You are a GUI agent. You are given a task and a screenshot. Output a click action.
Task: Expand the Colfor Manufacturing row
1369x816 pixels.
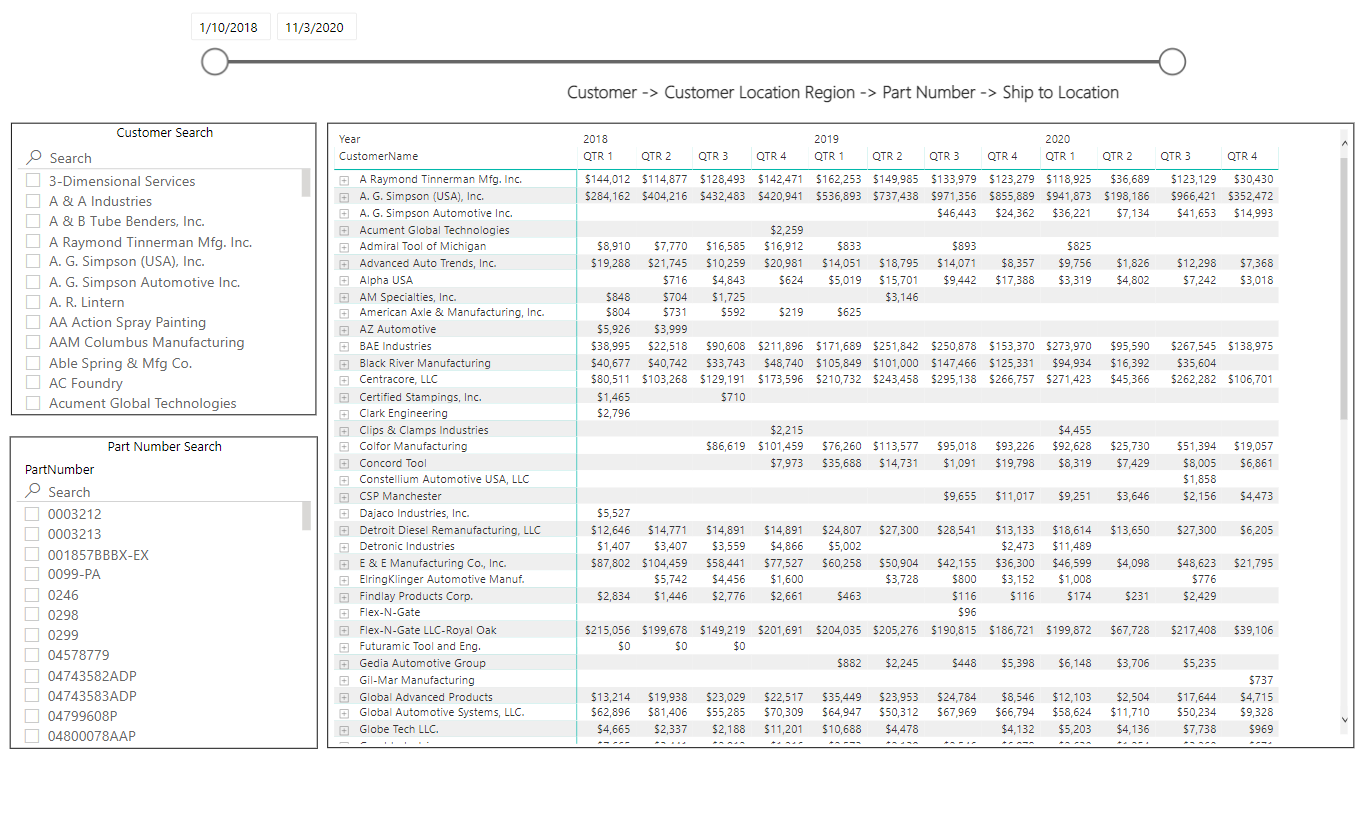pos(344,447)
